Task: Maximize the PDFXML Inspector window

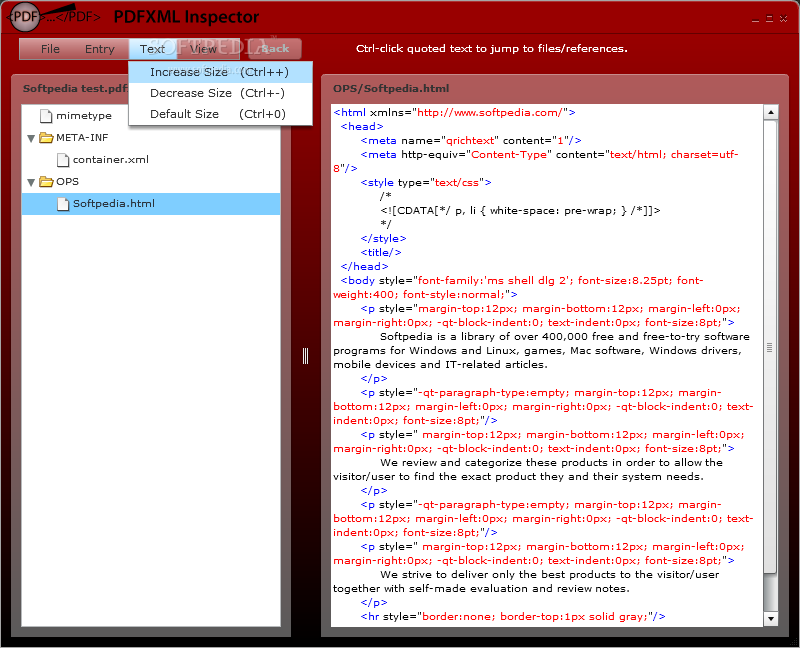Action: point(769,19)
